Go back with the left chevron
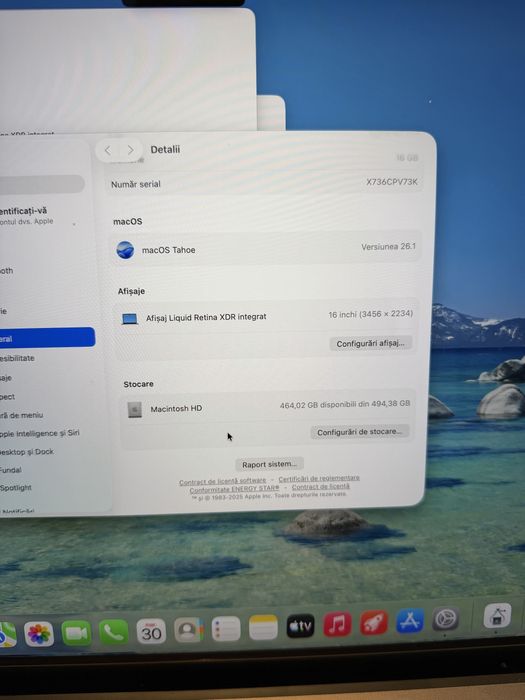The image size is (525, 700). point(108,150)
